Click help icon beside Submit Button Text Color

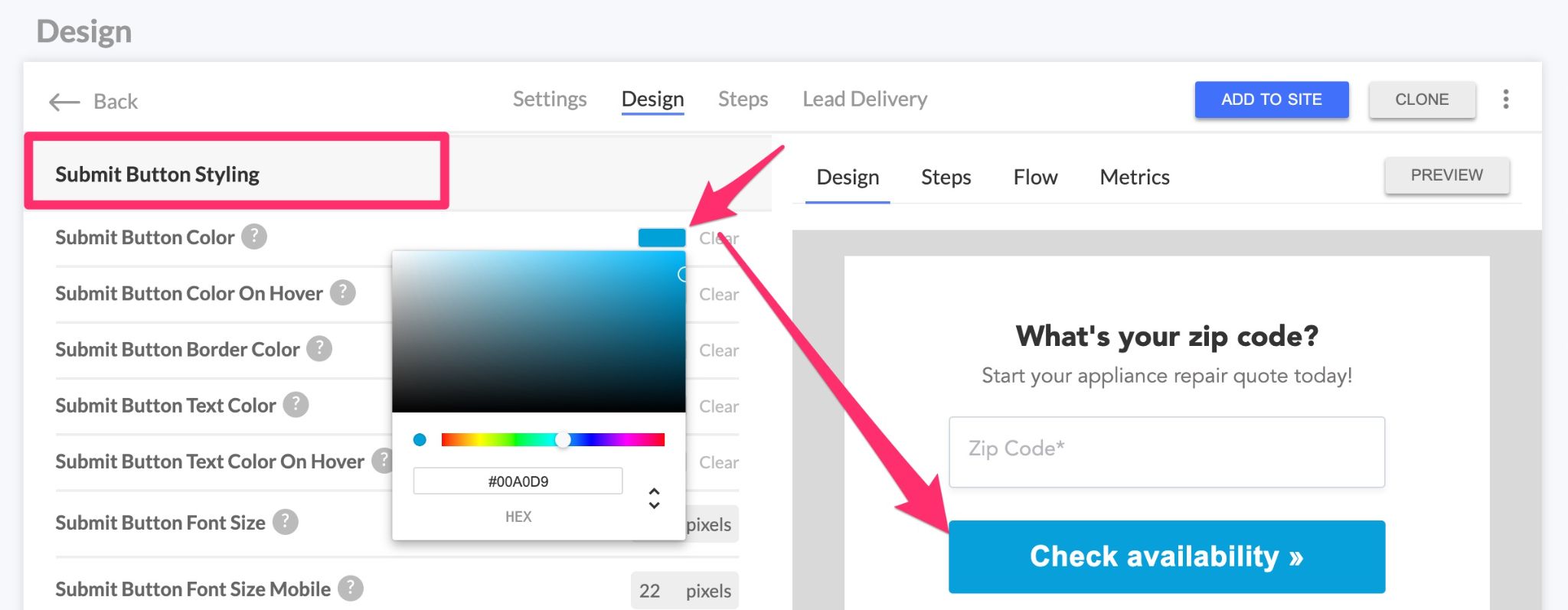[x=296, y=404]
